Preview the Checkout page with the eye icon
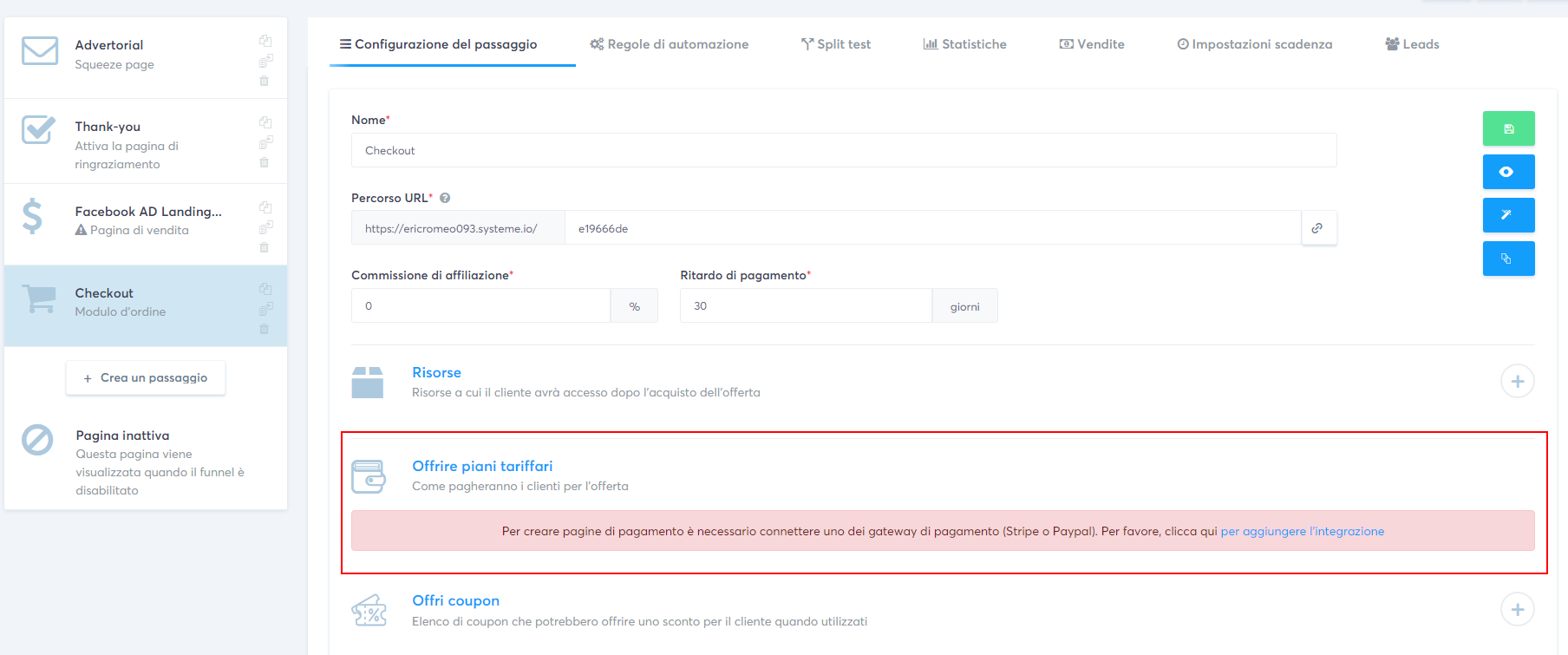 [1508, 171]
